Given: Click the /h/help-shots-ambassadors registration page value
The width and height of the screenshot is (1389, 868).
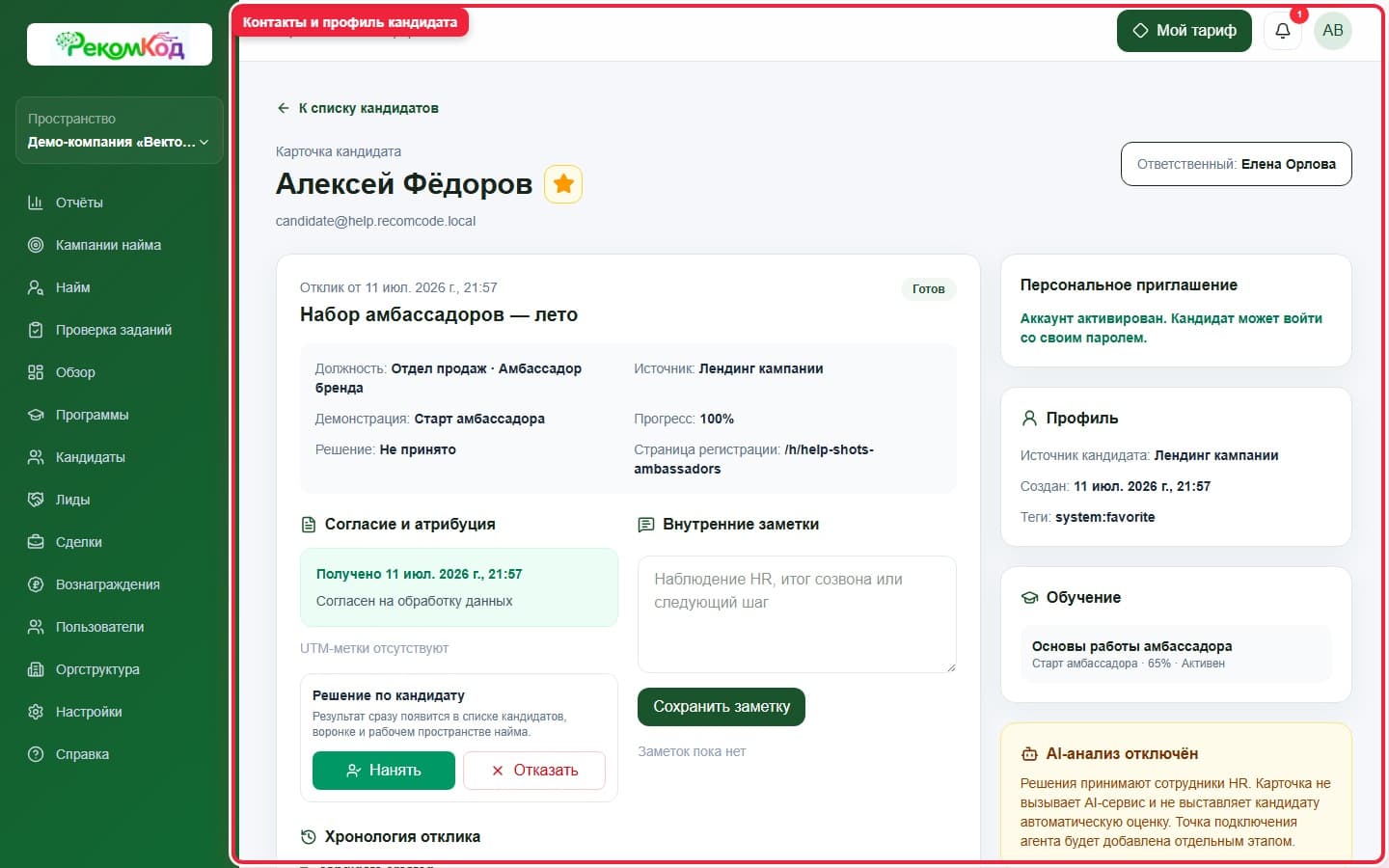Looking at the screenshot, I should click(753, 459).
